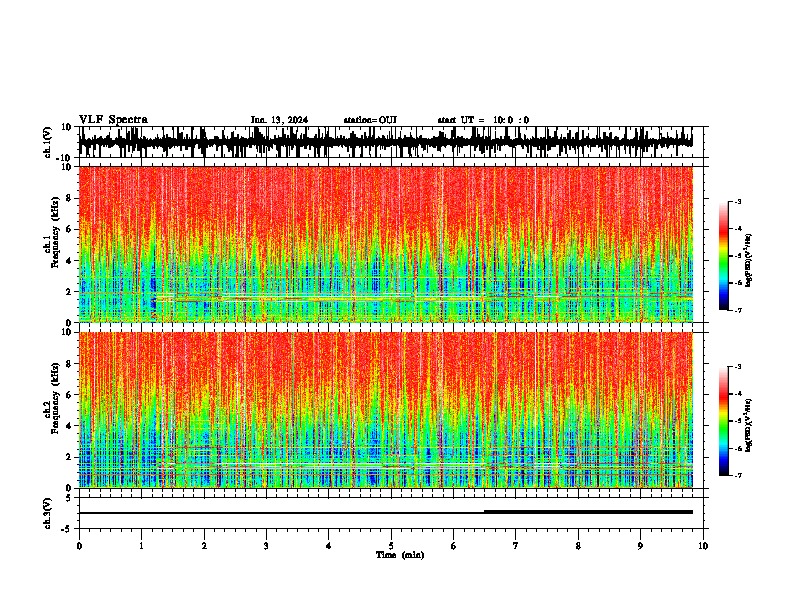Click the ch.1 frequency tick label 8
The image size is (792, 612).
coord(70,198)
